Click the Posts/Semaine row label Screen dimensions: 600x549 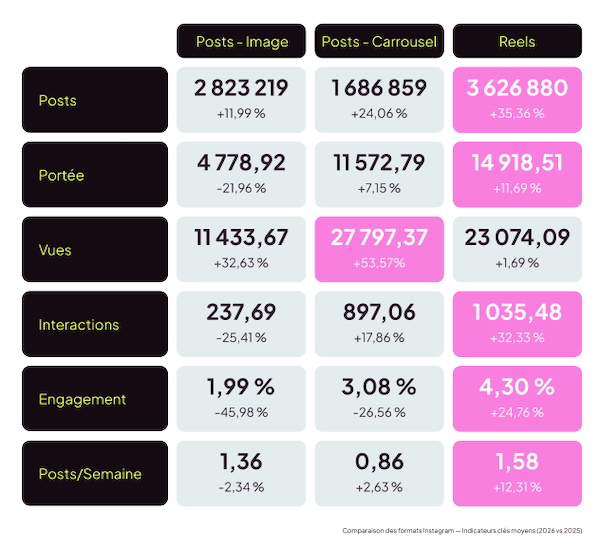pyautogui.click(x=95, y=473)
